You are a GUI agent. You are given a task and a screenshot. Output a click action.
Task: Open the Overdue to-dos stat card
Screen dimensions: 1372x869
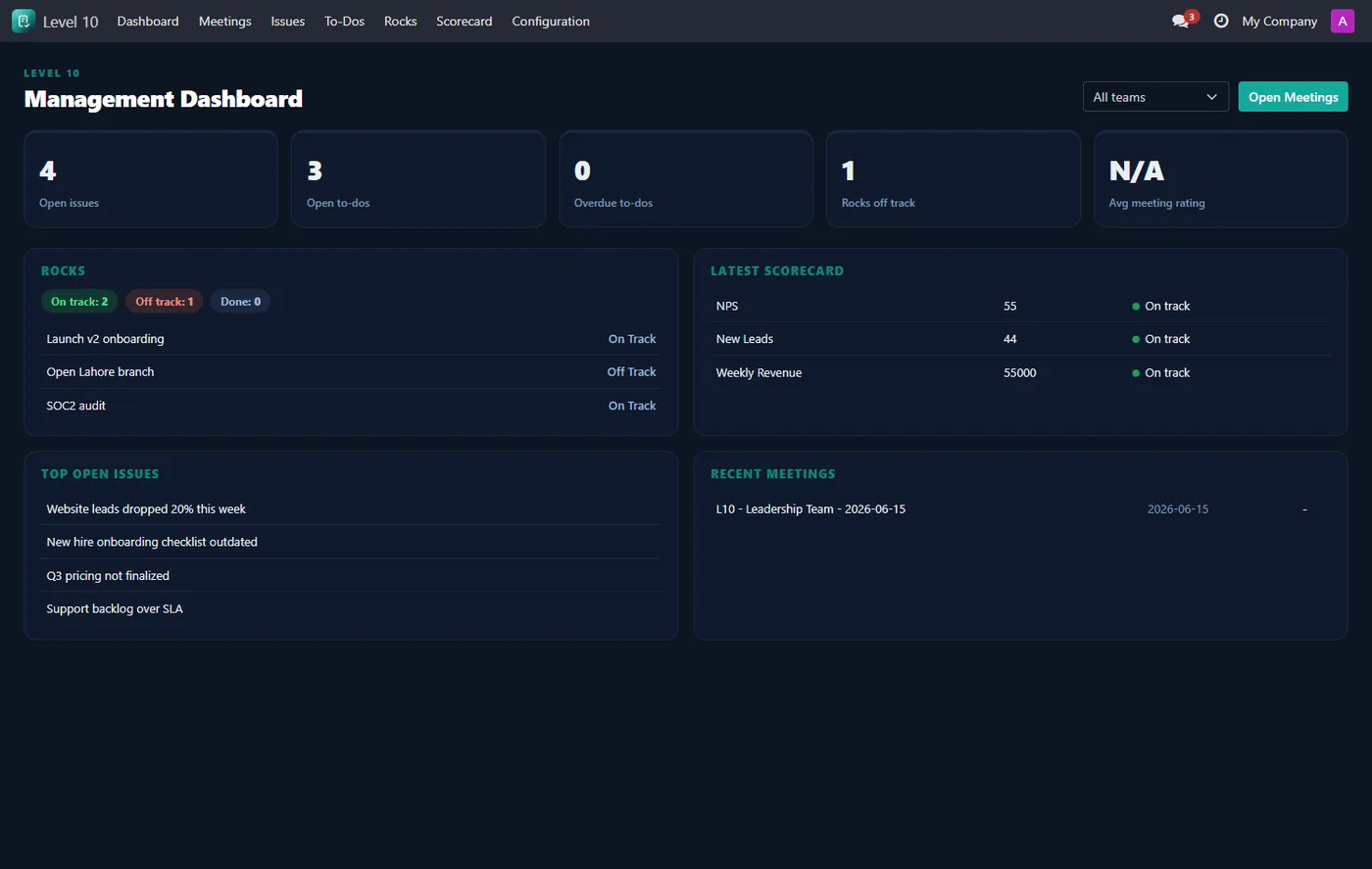coord(686,179)
